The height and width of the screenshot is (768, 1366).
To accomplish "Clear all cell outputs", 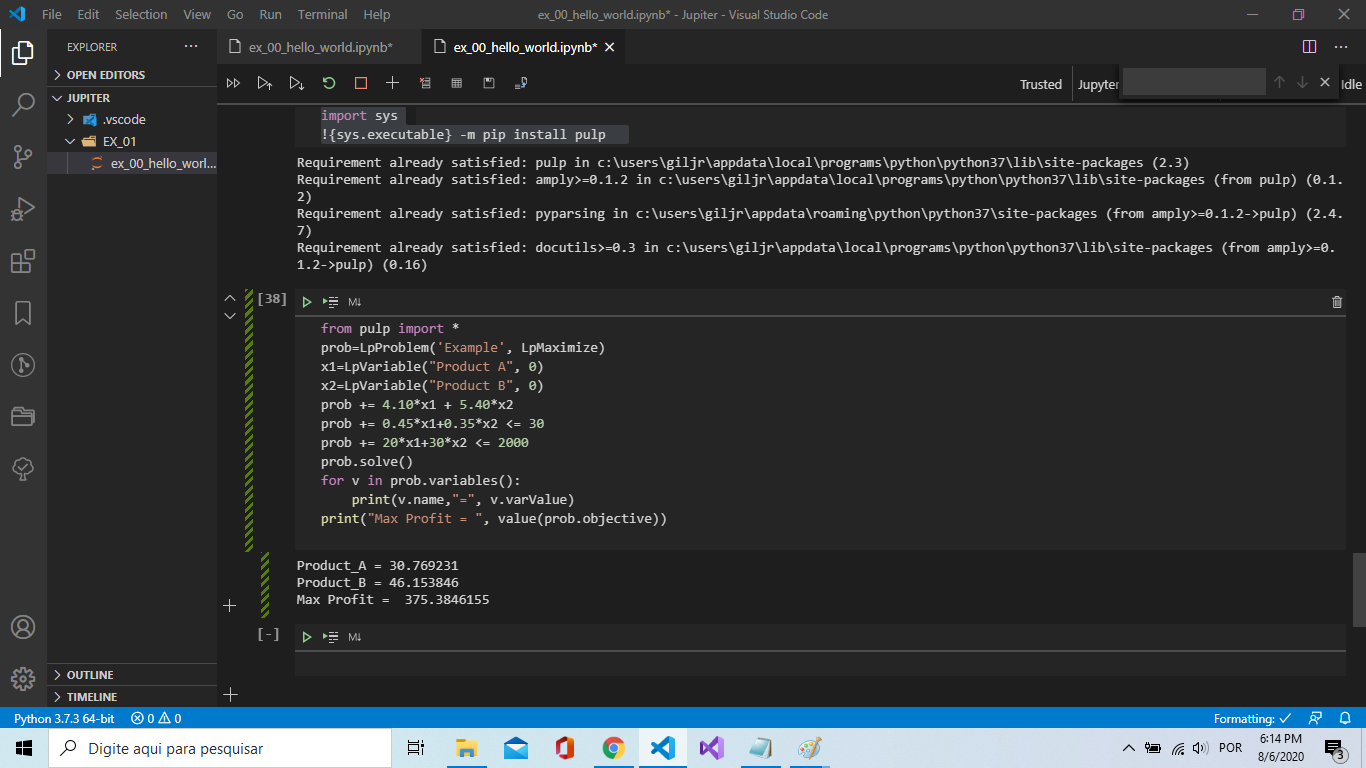I will point(425,83).
